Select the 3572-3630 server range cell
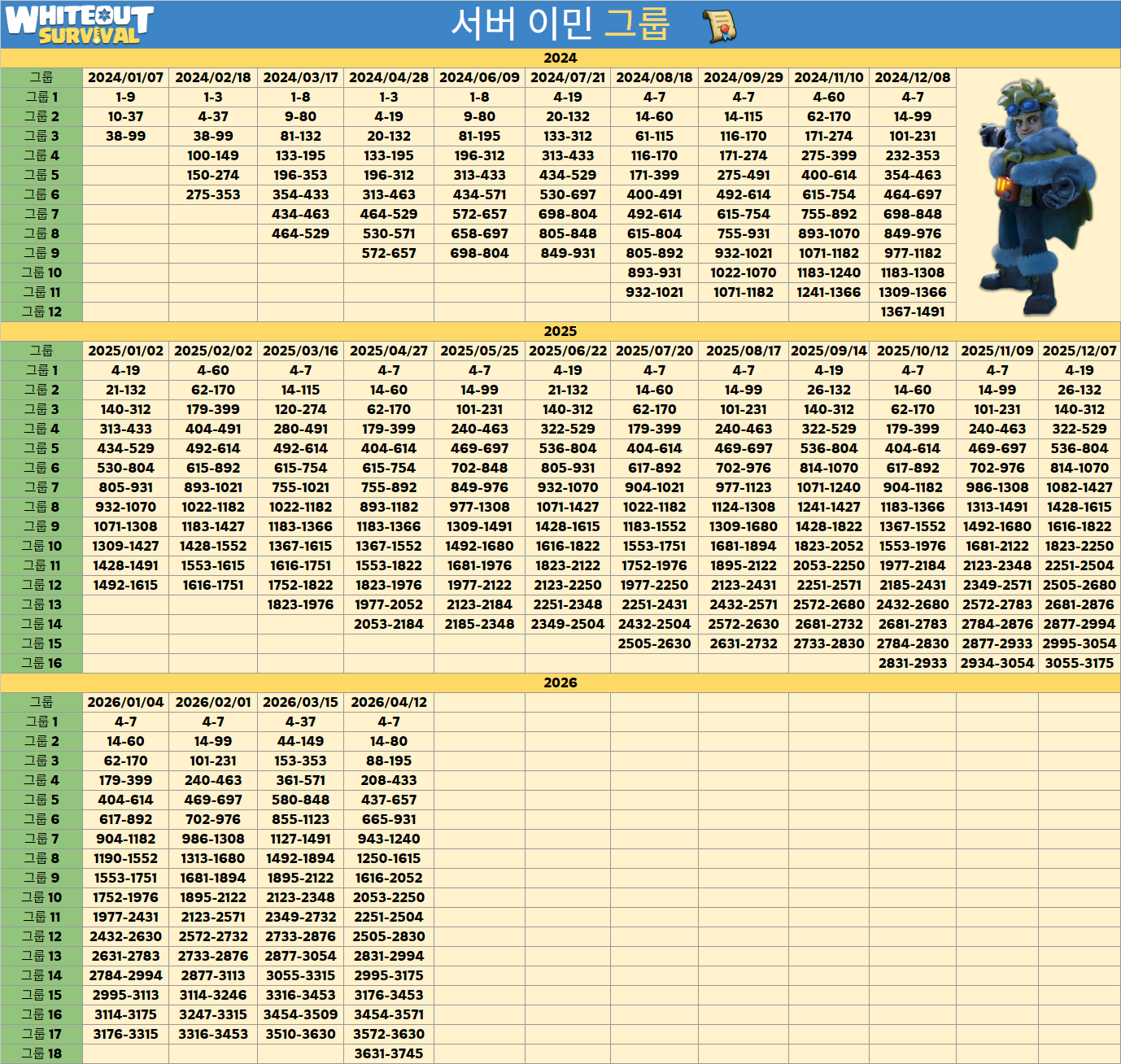 [x=388, y=1034]
